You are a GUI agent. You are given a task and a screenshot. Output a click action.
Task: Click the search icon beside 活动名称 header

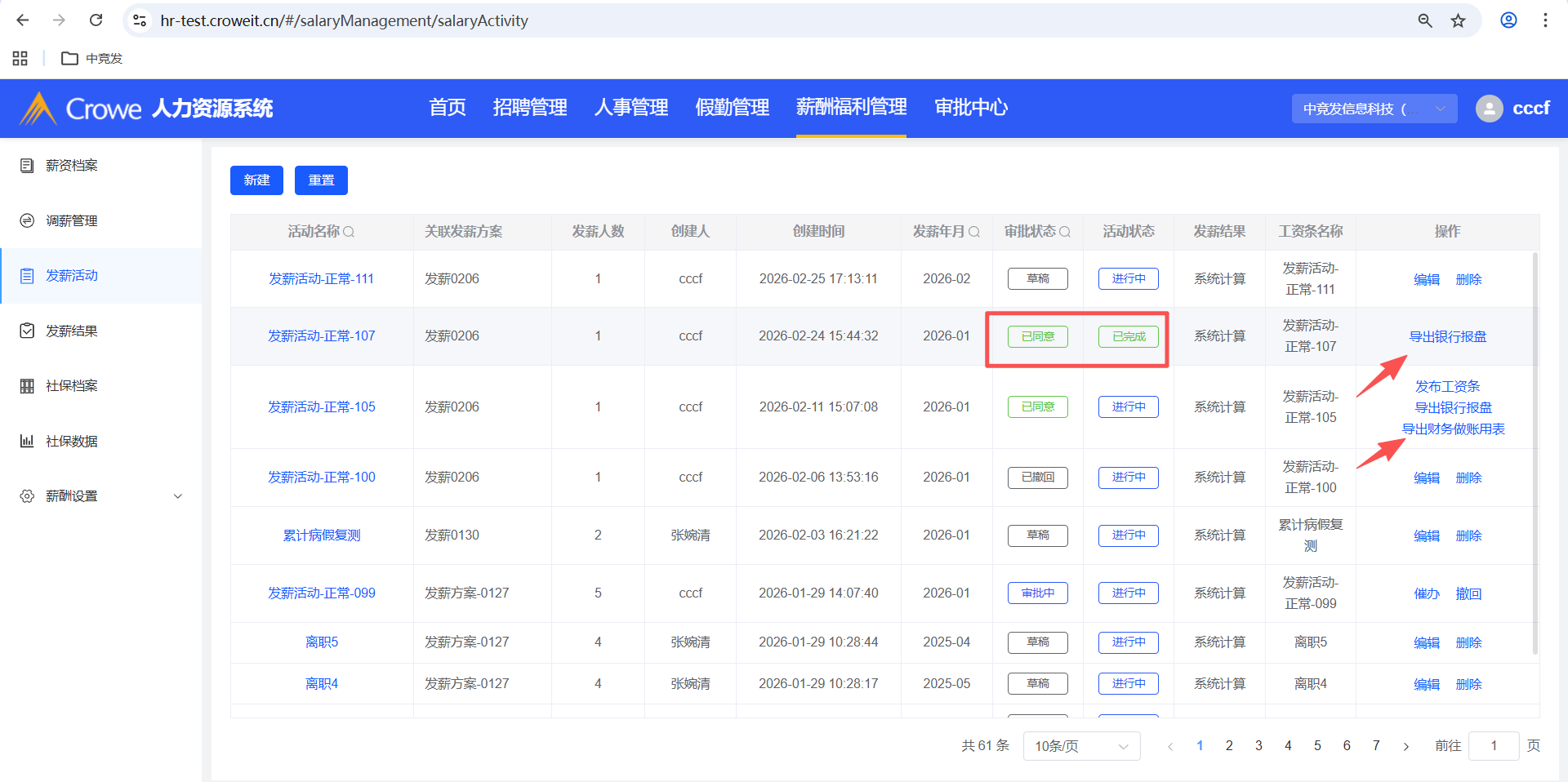coord(349,232)
